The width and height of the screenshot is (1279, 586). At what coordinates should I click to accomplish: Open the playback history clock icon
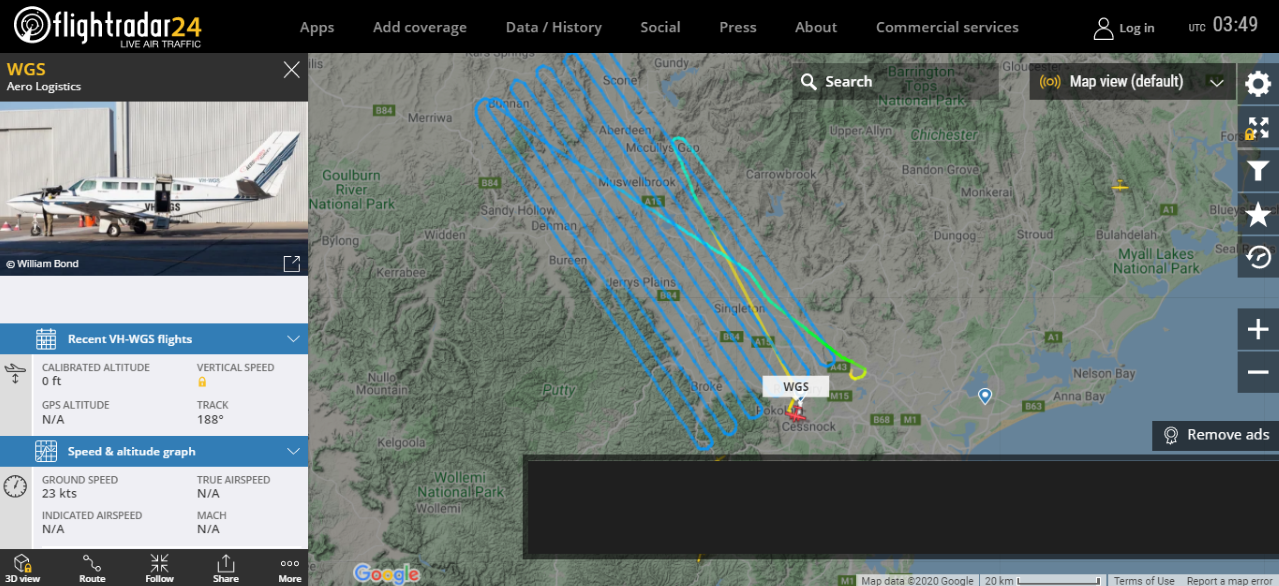point(1258,259)
